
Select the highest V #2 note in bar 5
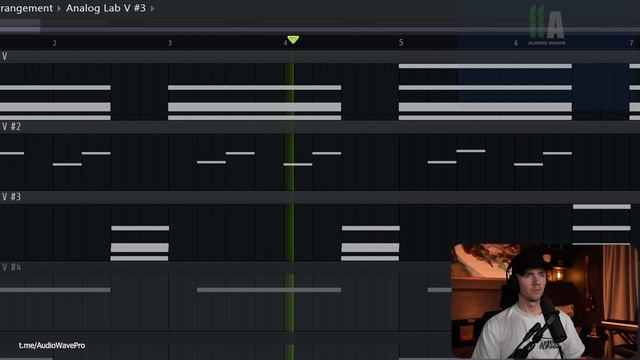pos(471,151)
